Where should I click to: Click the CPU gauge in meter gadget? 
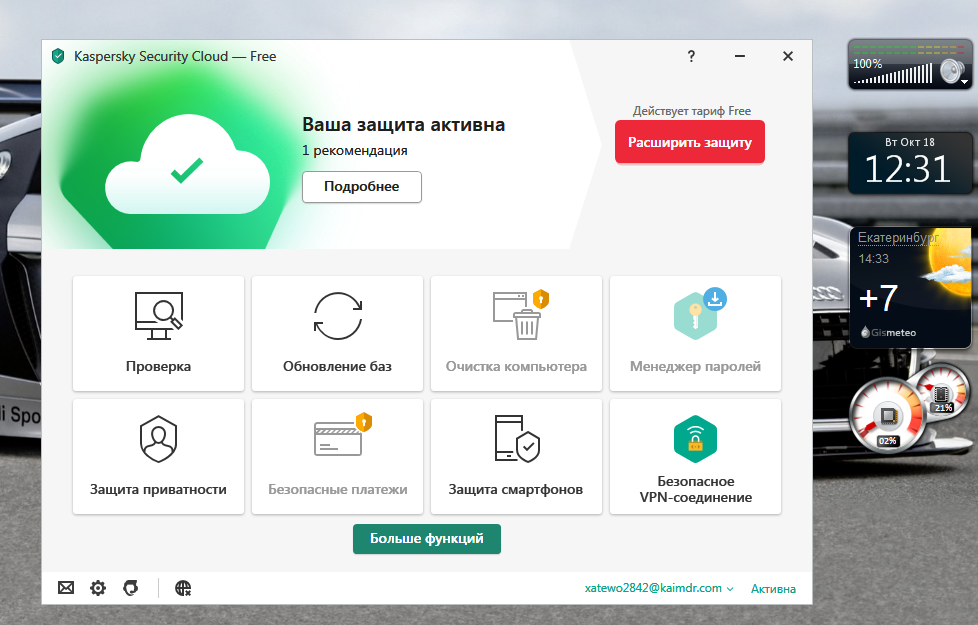[888, 415]
